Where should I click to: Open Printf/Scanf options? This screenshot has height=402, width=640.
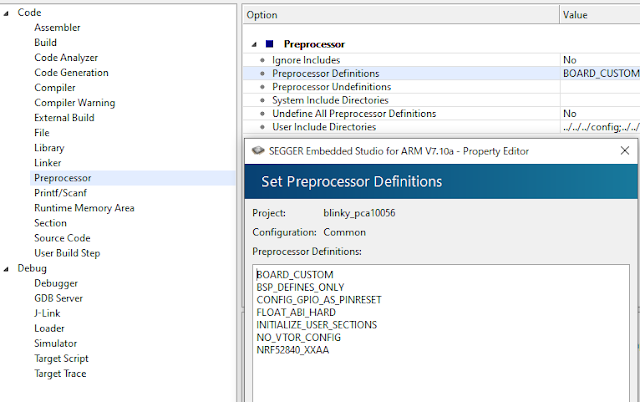tap(60, 193)
